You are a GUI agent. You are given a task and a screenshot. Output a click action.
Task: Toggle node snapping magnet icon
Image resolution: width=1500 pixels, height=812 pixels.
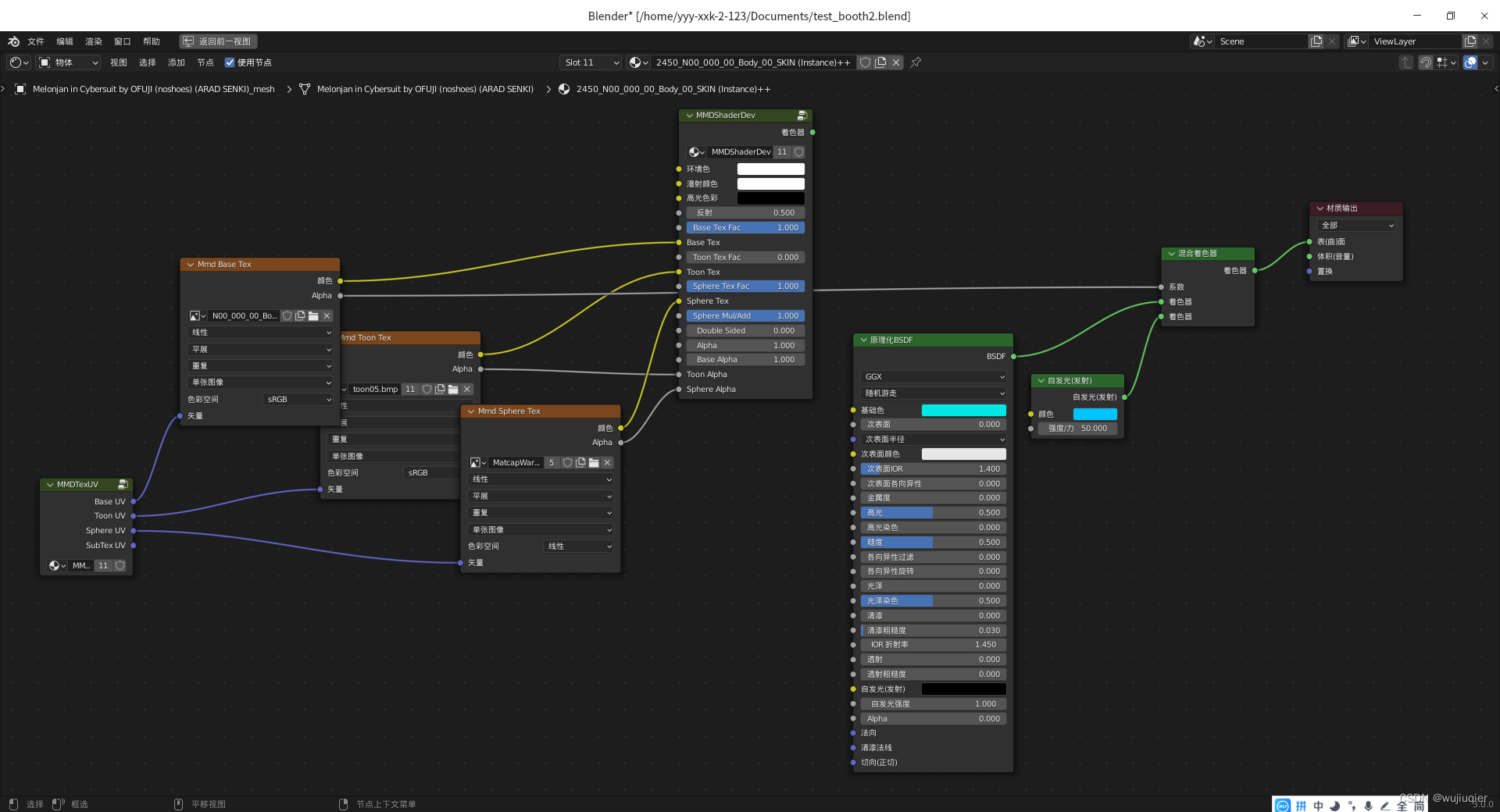pos(1426,62)
